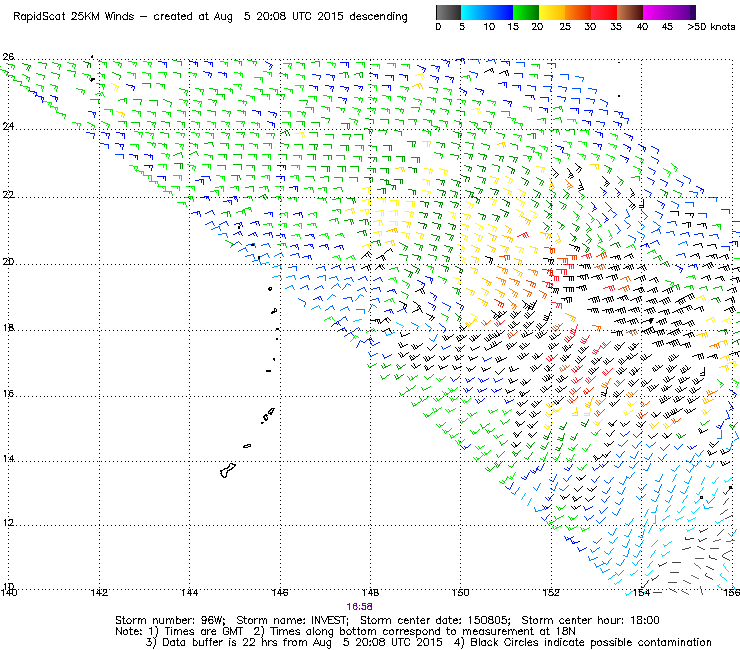Click the 'Storm center hour: 18:00' text
740x650 pixels.
590,620
